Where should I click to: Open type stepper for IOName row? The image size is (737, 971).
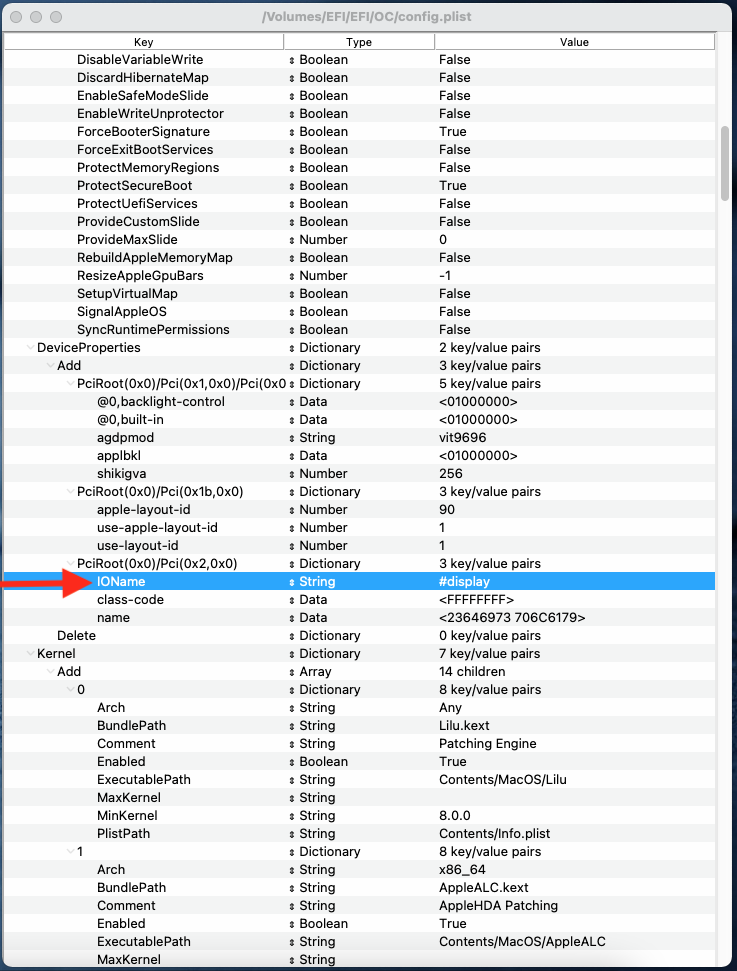pyautogui.click(x=292, y=582)
